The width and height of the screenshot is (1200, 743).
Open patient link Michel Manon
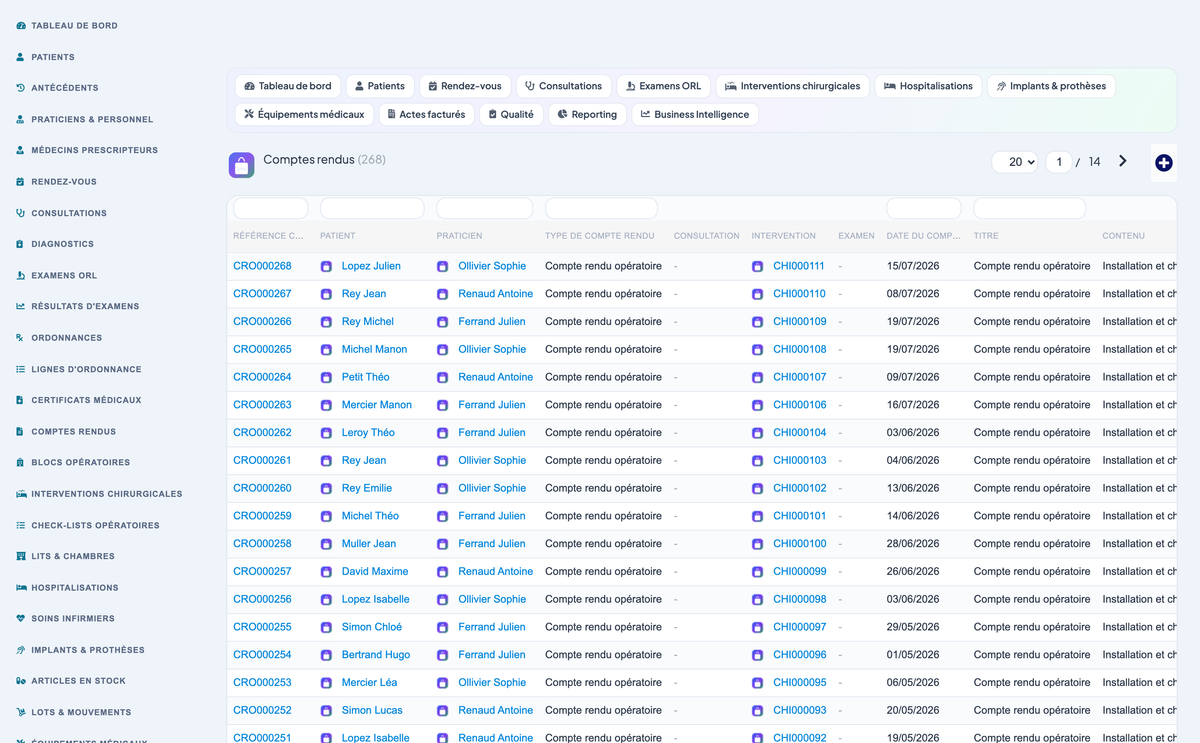pos(374,350)
